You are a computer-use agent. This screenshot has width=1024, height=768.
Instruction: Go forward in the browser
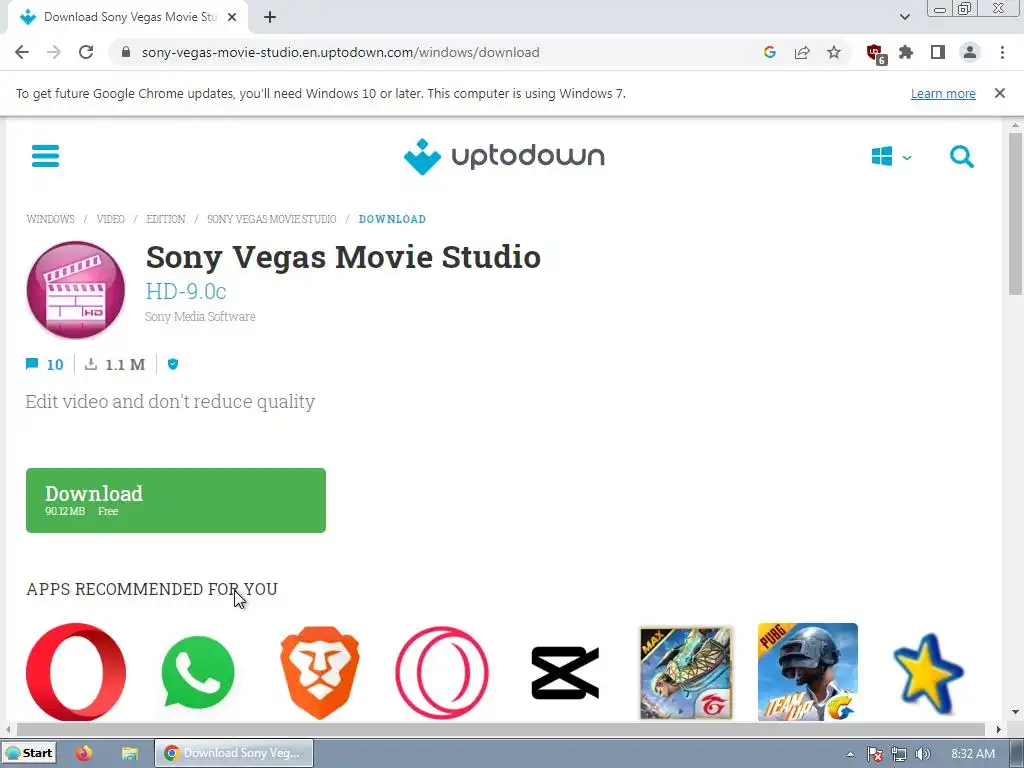[x=54, y=52]
